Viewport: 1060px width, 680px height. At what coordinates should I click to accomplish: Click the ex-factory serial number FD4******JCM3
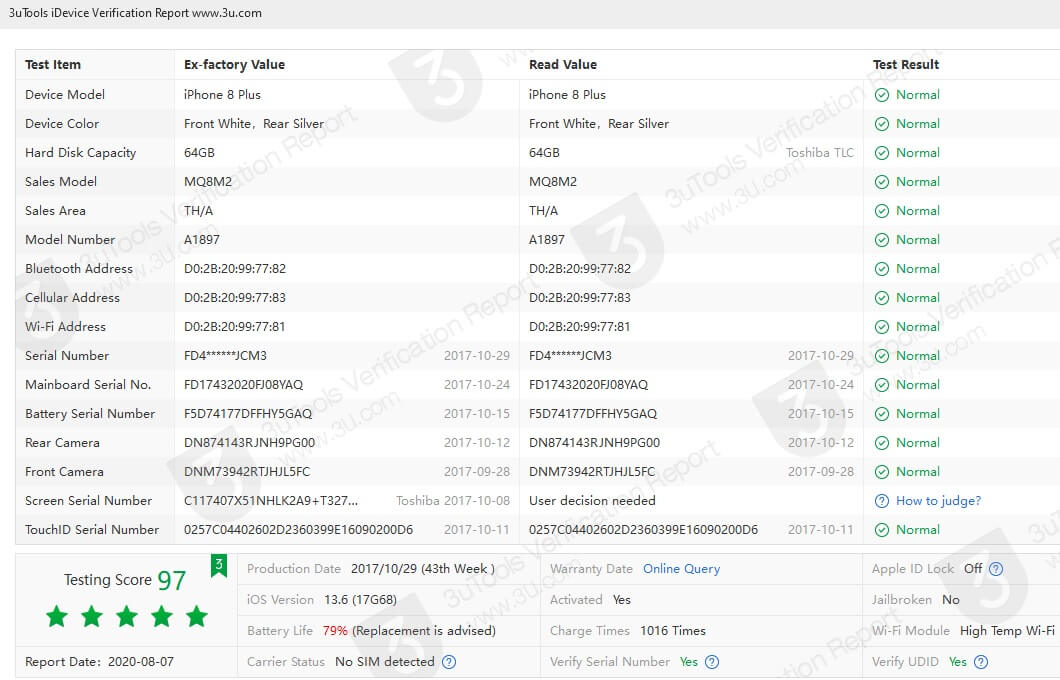(225, 356)
